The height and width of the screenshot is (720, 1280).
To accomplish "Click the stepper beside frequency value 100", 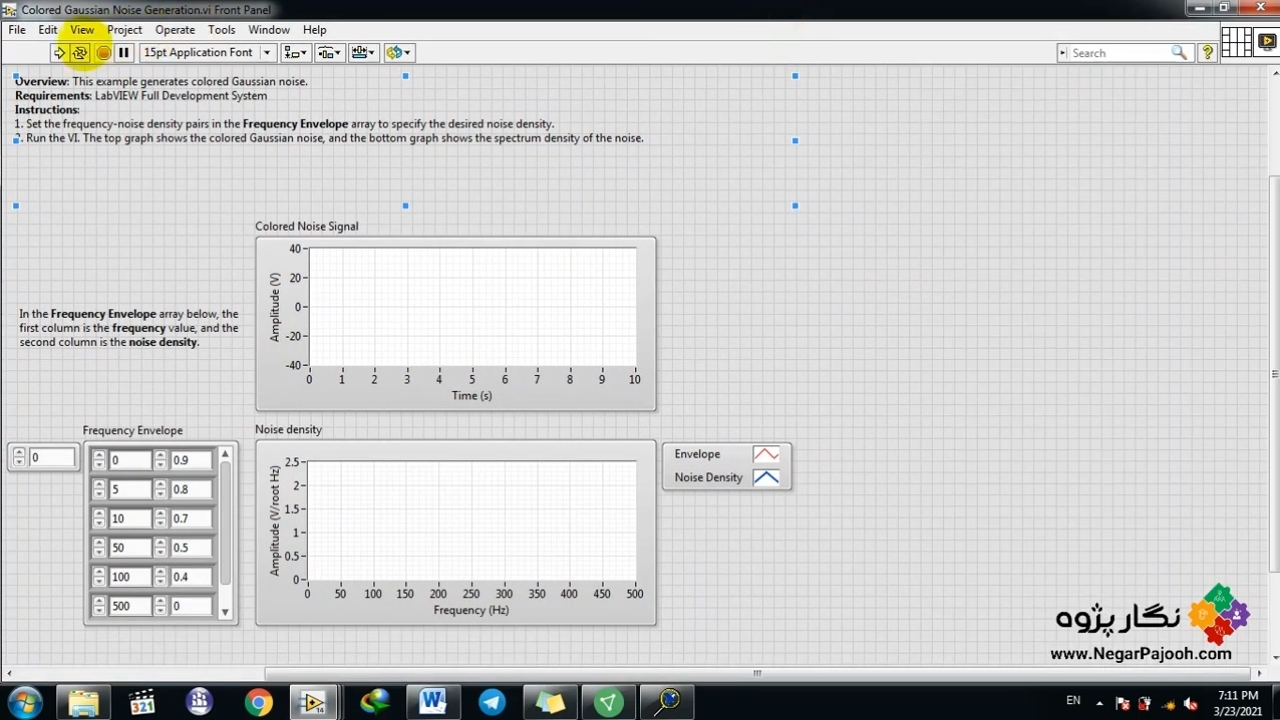I will coord(99,577).
